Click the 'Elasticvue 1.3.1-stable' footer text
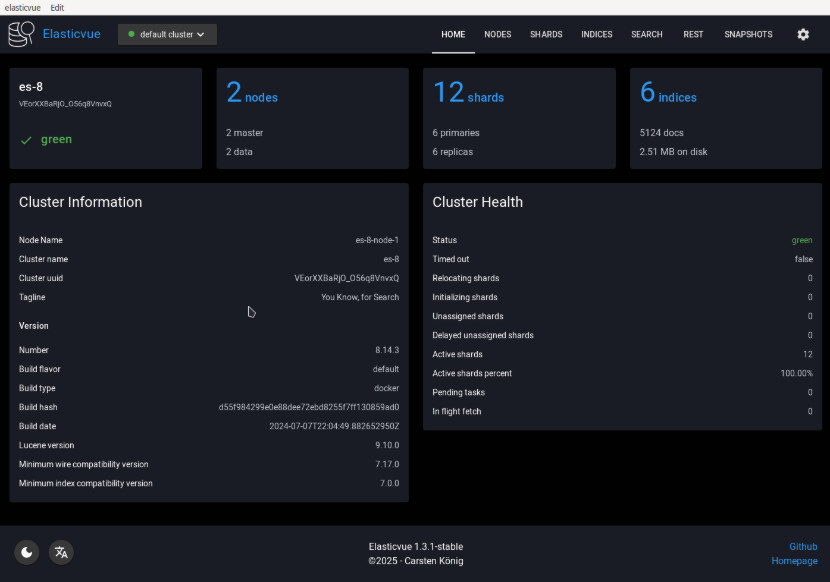The height and width of the screenshot is (582, 830). [x=416, y=547]
